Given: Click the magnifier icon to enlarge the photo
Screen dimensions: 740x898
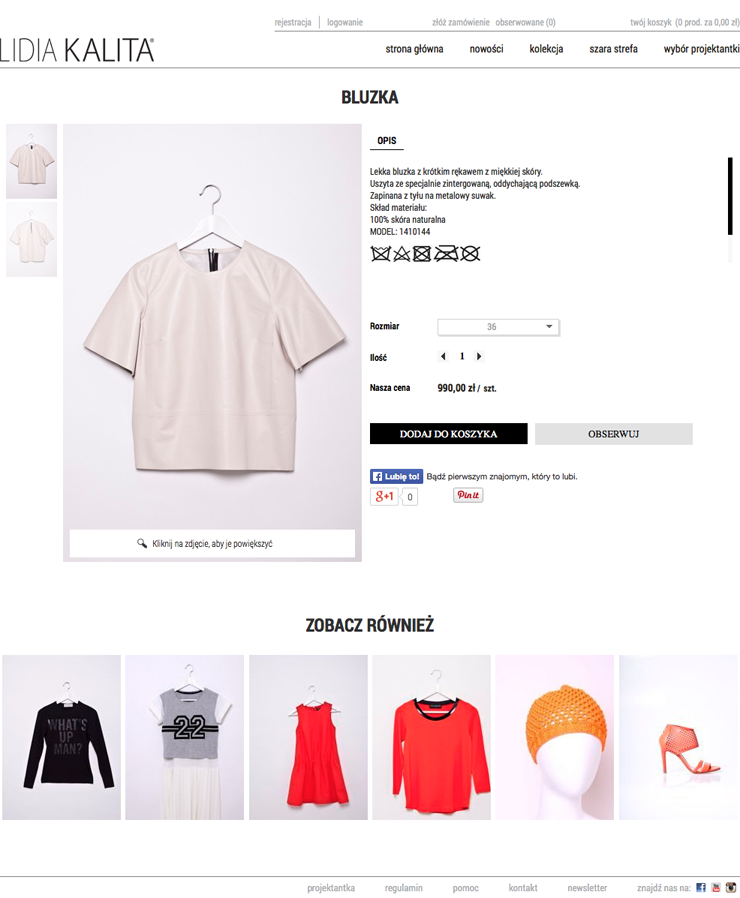Looking at the screenshot, I should (141, 543).
